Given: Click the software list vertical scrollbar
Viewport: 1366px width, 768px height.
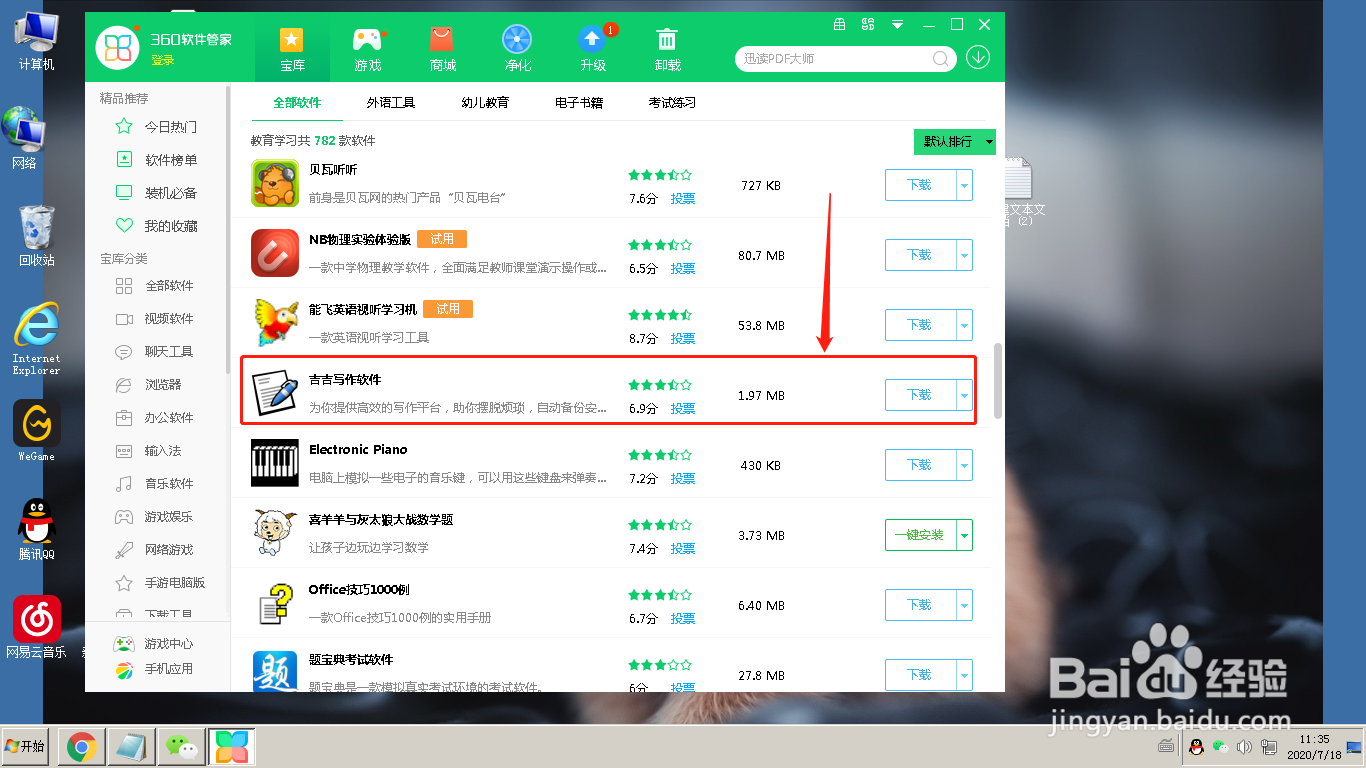Looking at the screenshot, I should tap(998, 382).
